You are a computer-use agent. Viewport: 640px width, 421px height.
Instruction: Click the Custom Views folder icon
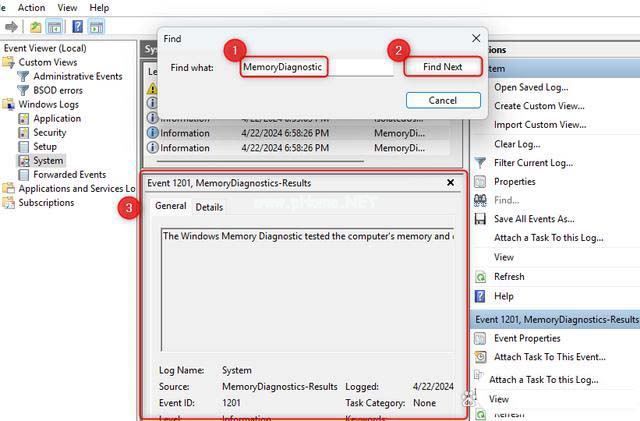coord(8,62)
